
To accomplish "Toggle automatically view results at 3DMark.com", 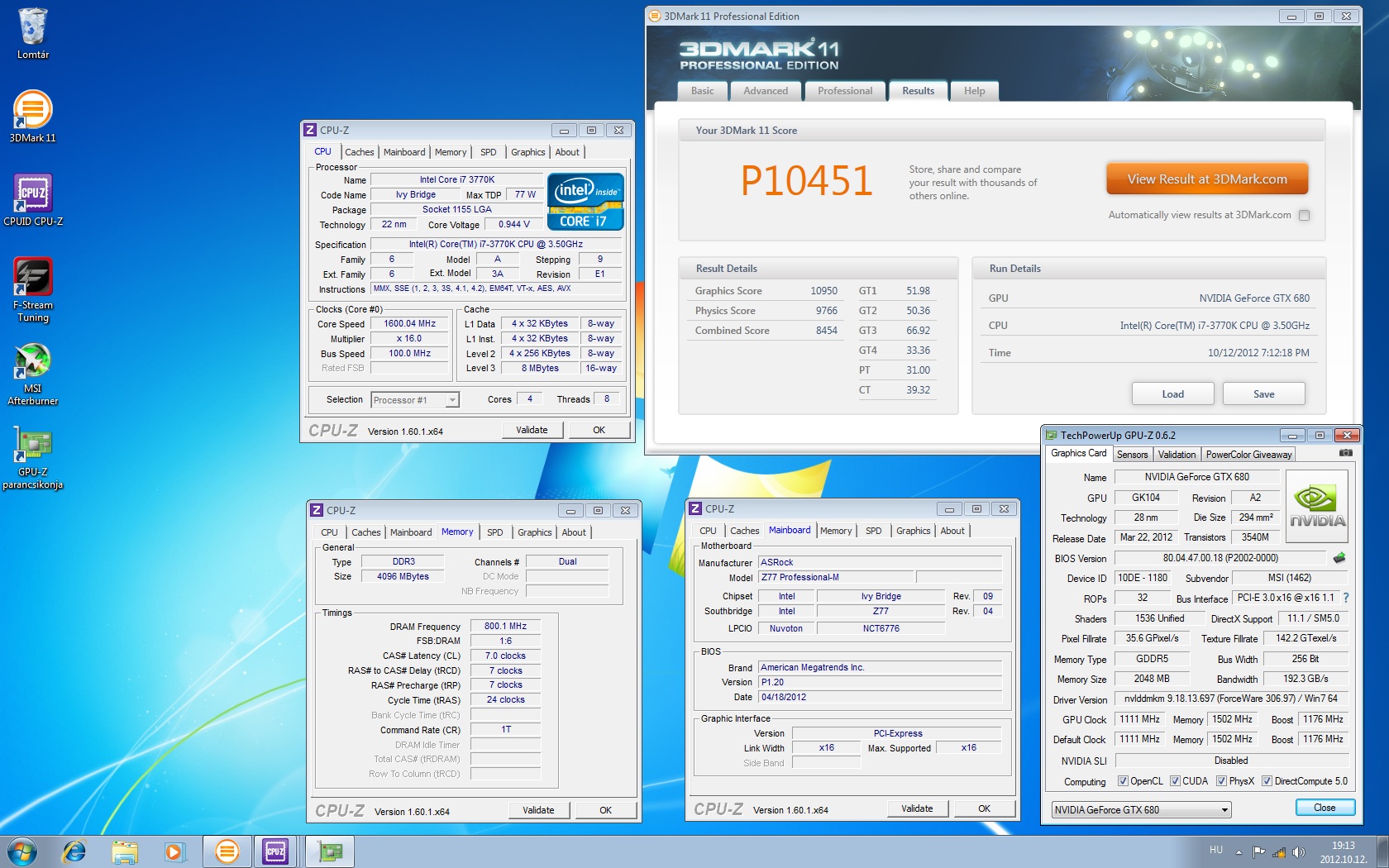I will click(1304, 215).
